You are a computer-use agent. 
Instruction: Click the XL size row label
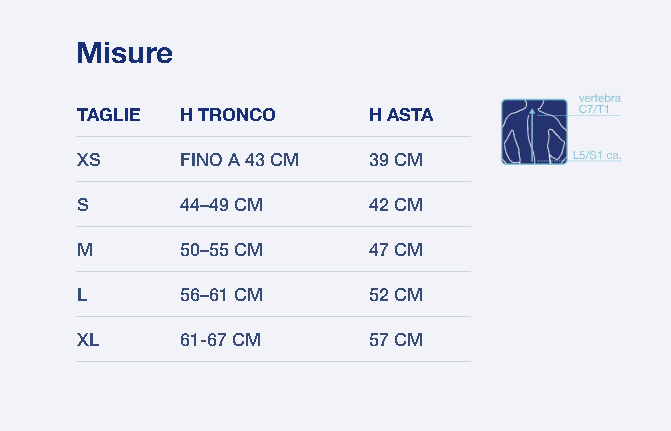tap(88, 340)
